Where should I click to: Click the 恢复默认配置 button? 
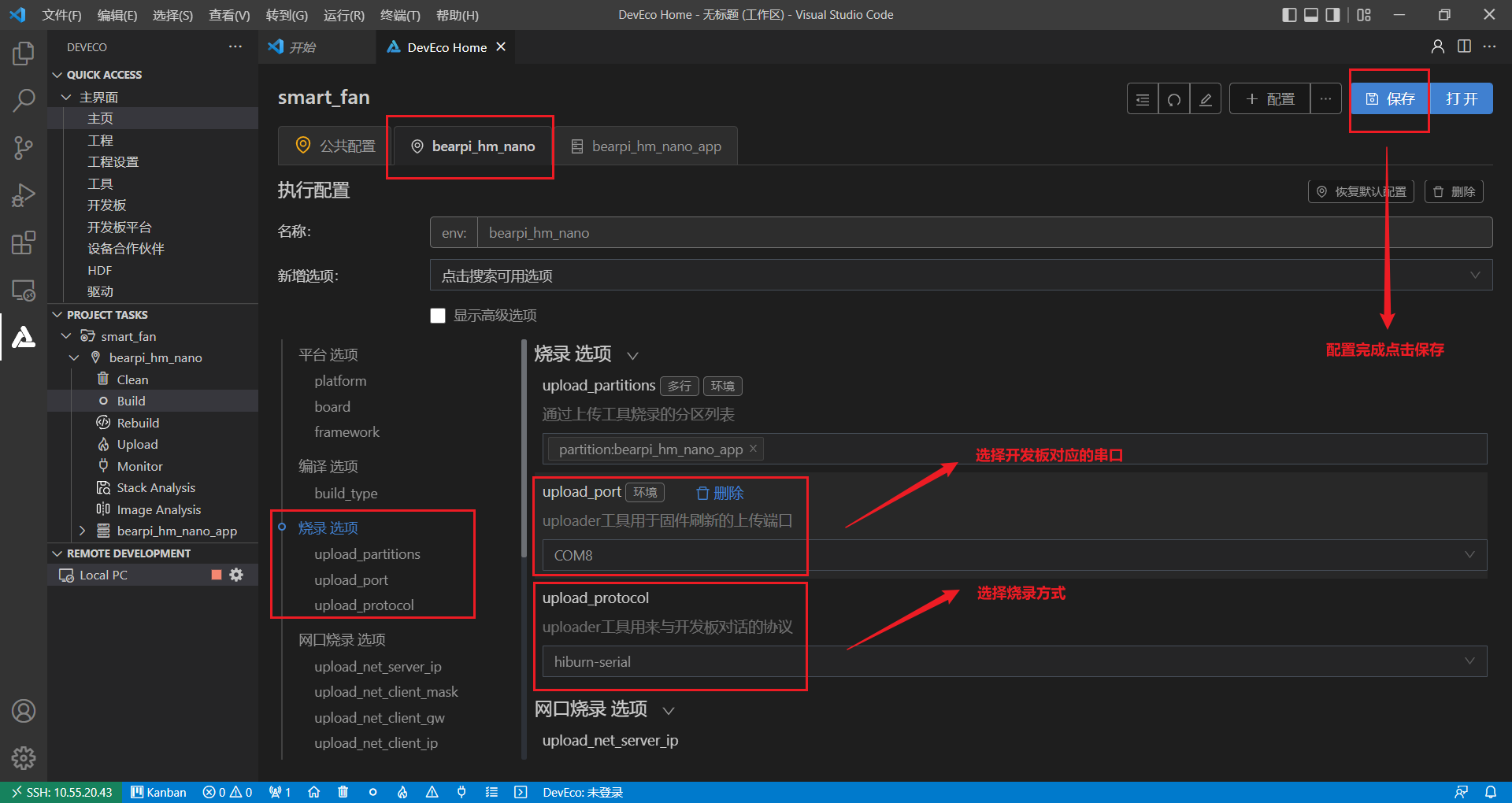point(1362,191)
